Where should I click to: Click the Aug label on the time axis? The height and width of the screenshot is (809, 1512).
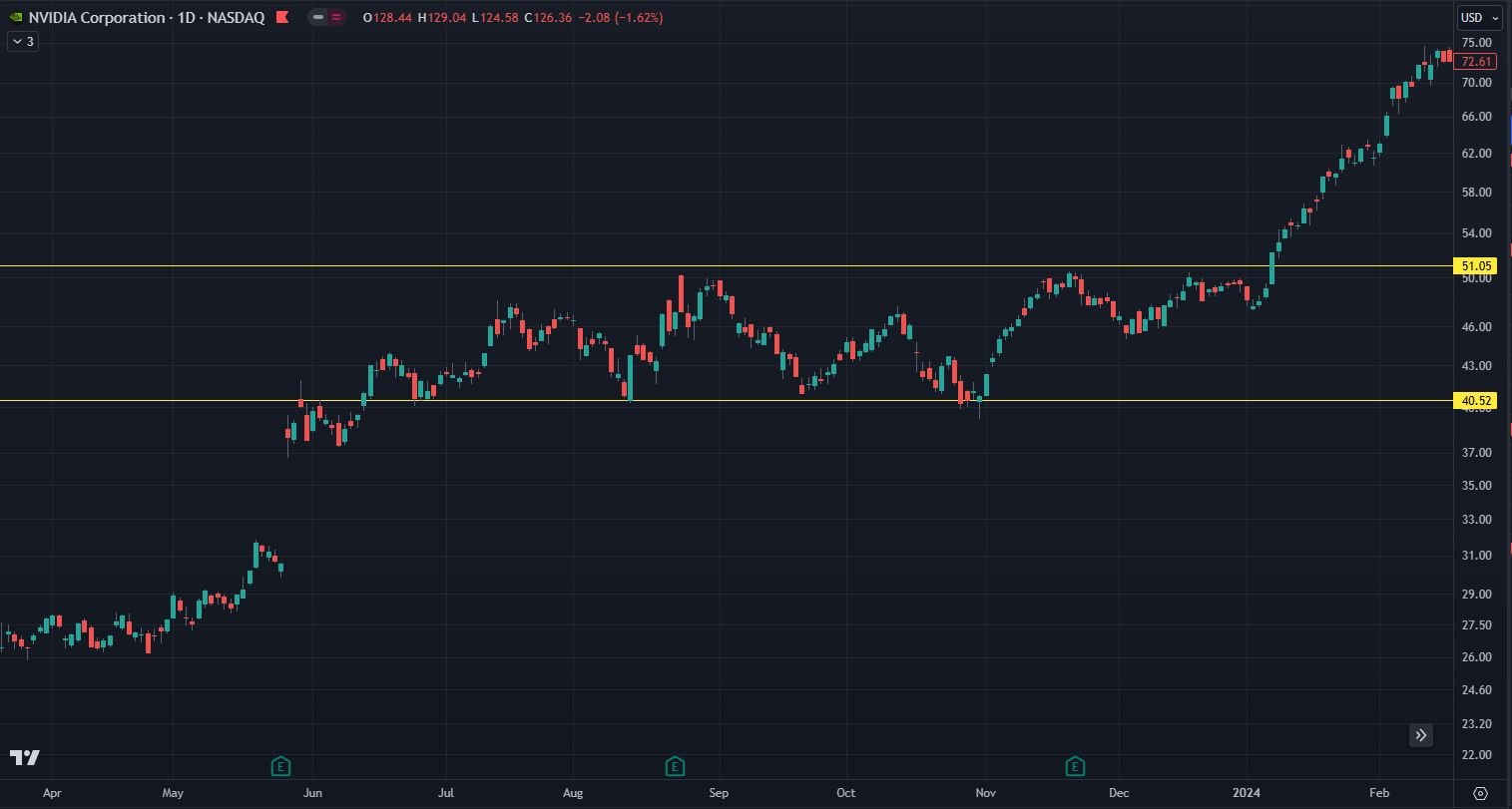pos(573,794)
